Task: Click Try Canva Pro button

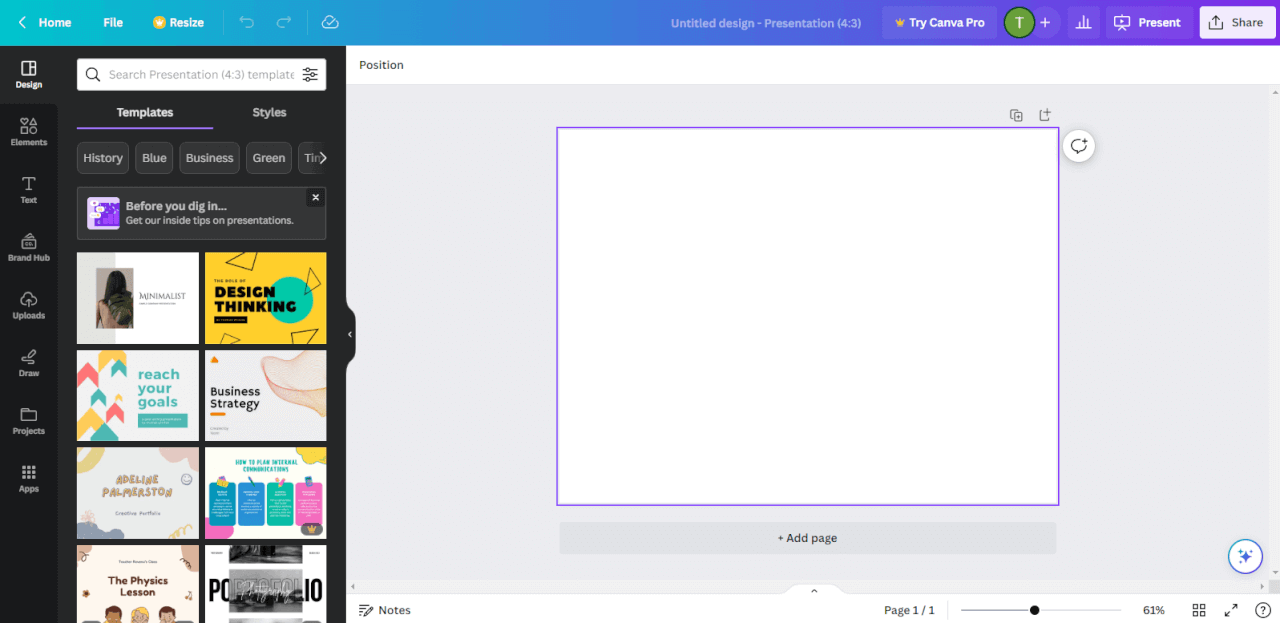Action: click(x=939, y=22)
